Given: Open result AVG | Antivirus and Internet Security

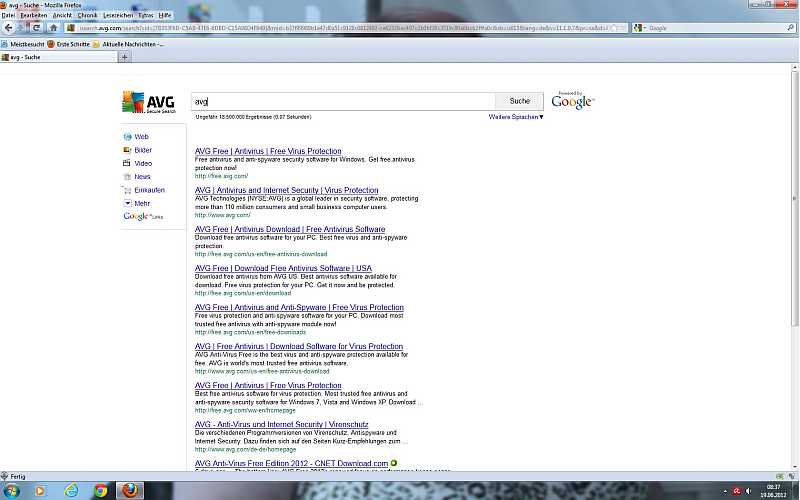Looking at the screenshot, I should click(287, 190).
